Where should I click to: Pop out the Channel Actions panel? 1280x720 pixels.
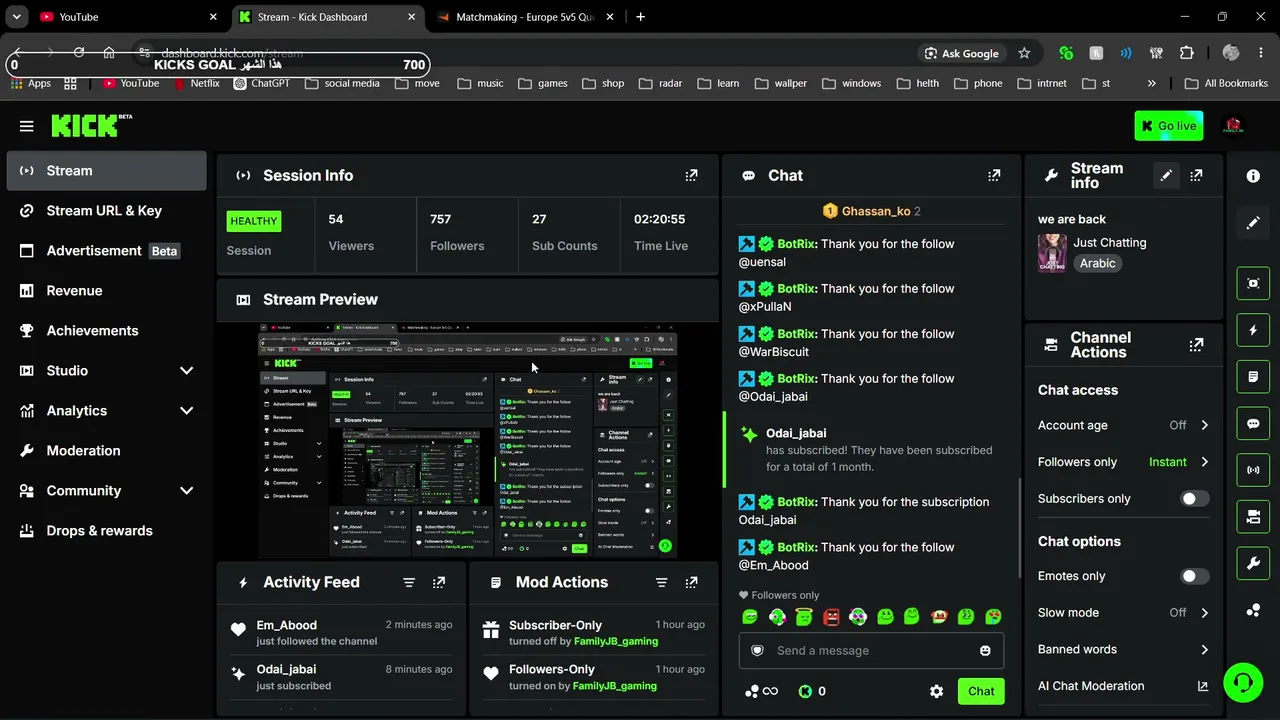tap(1196, 345)
